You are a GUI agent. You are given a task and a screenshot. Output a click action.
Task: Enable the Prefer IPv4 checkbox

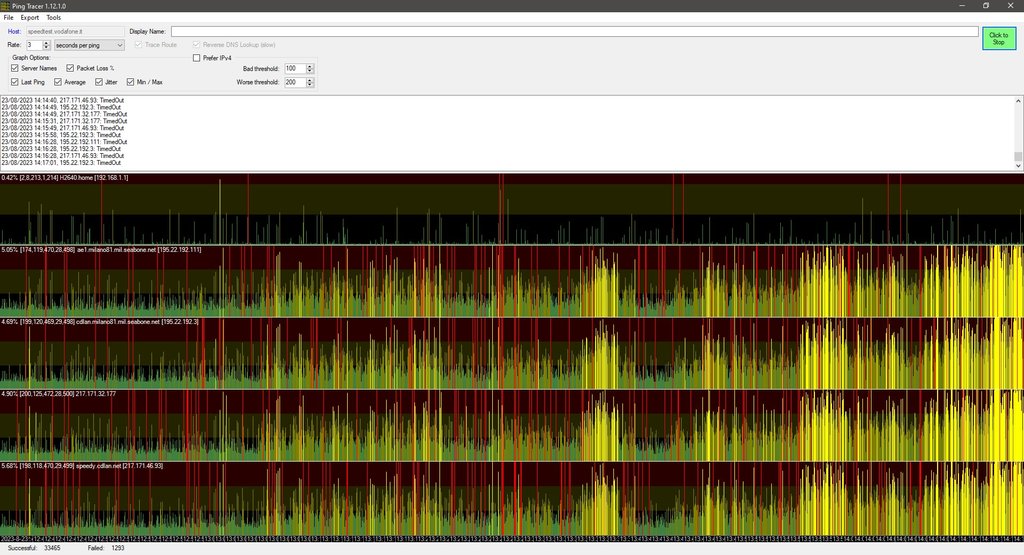click(x=197, y=58)
